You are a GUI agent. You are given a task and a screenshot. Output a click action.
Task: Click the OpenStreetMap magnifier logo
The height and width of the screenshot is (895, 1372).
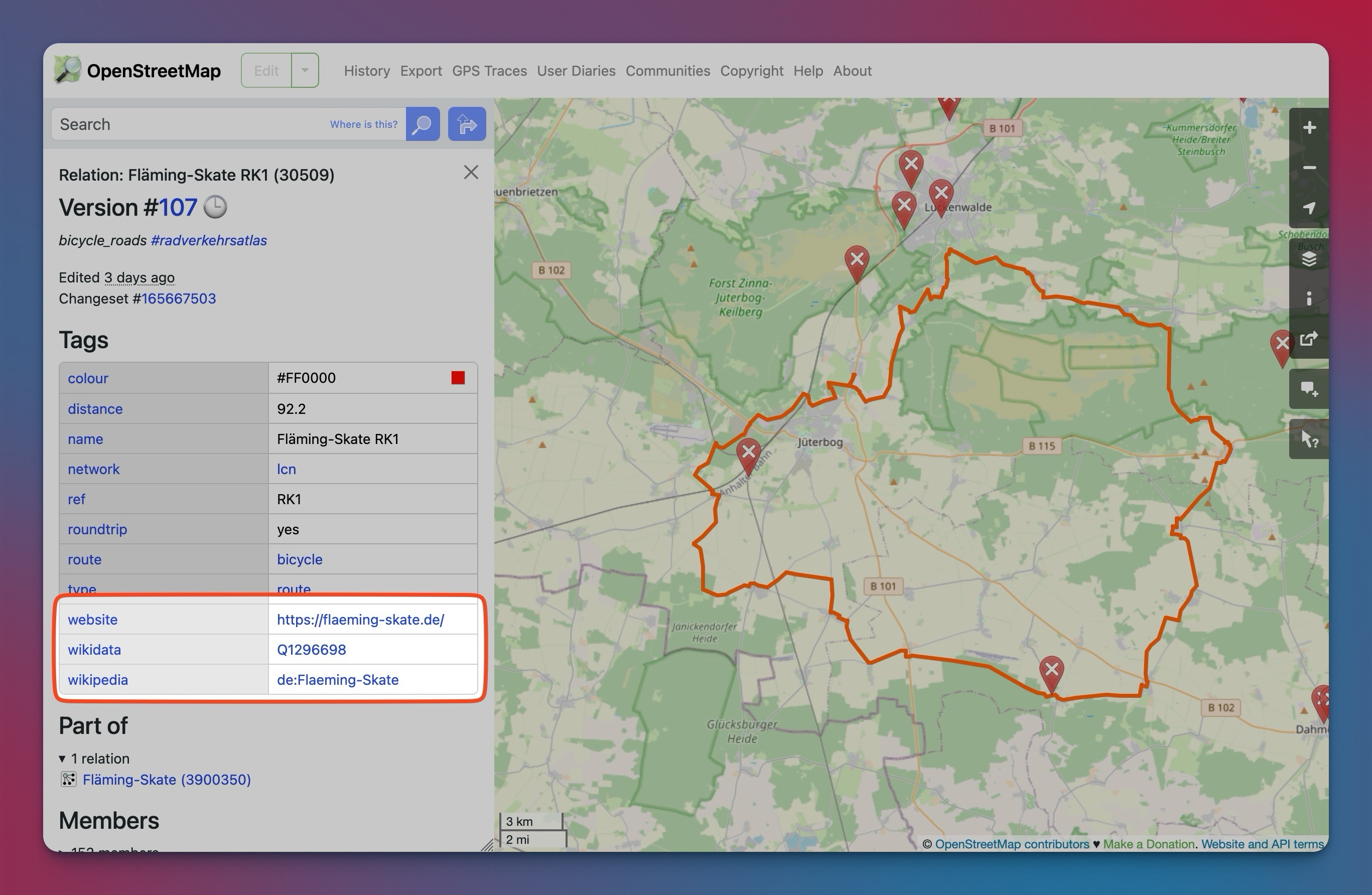[x=67, y=70]
